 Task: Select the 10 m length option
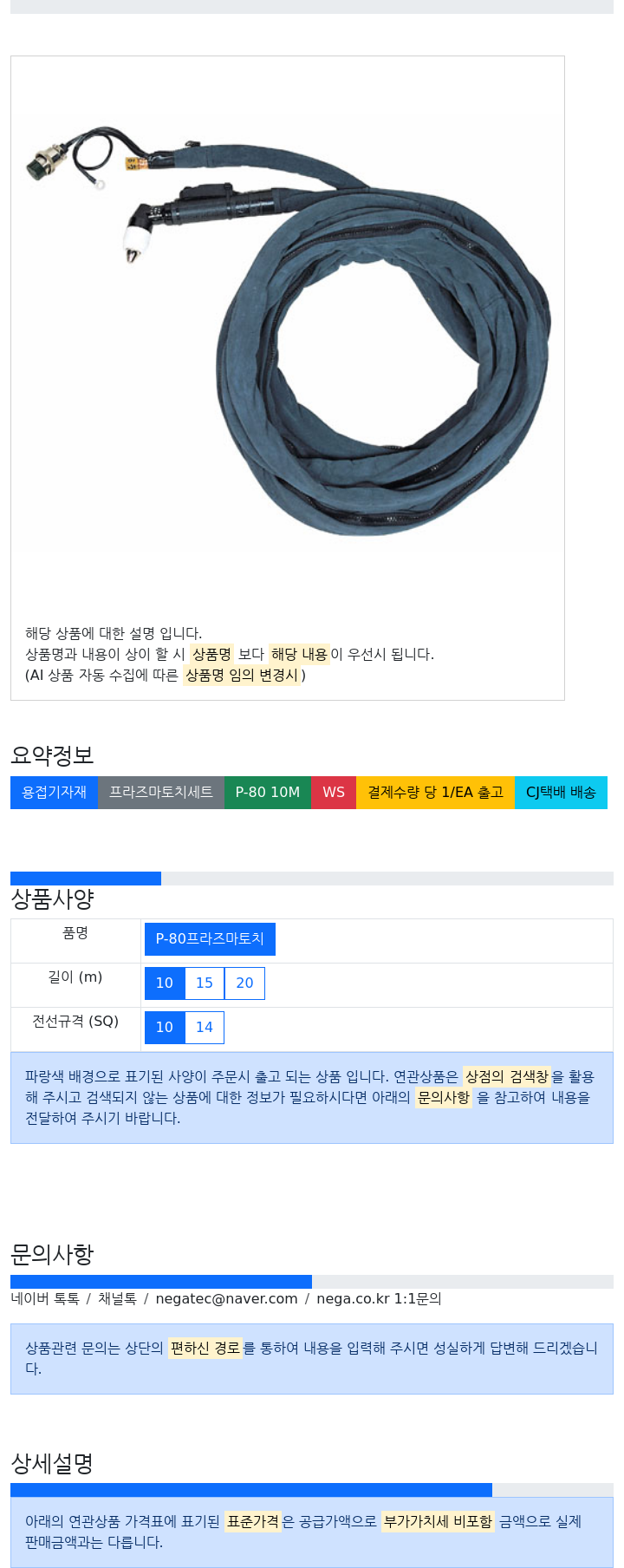(x=165, y=983)
